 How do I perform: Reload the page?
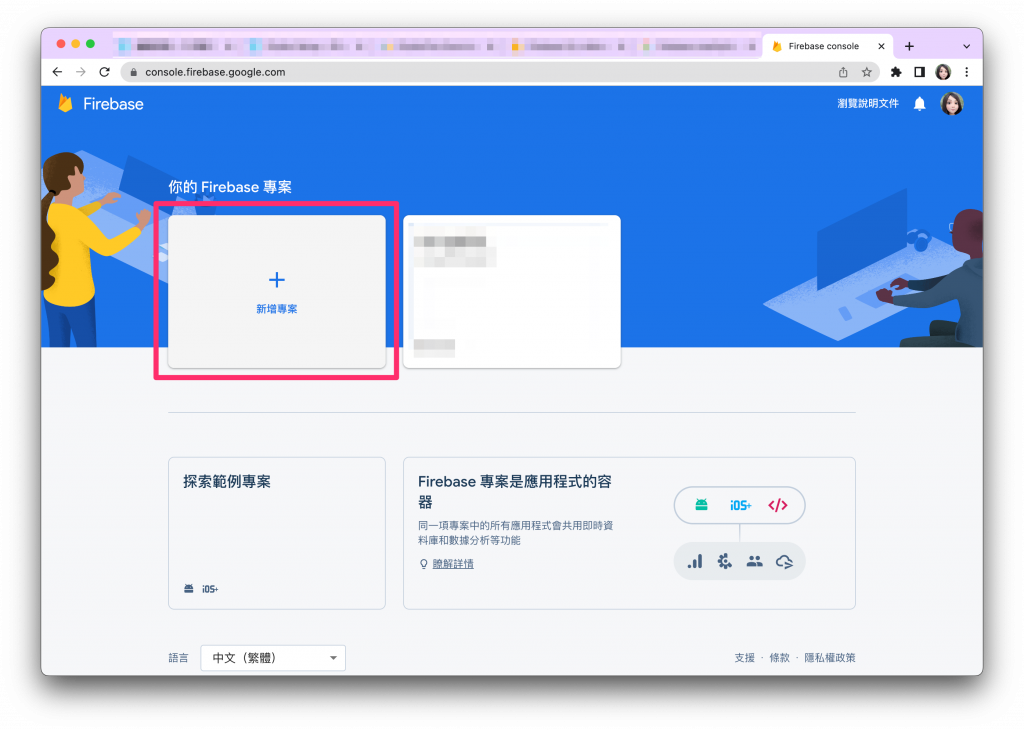104,72
